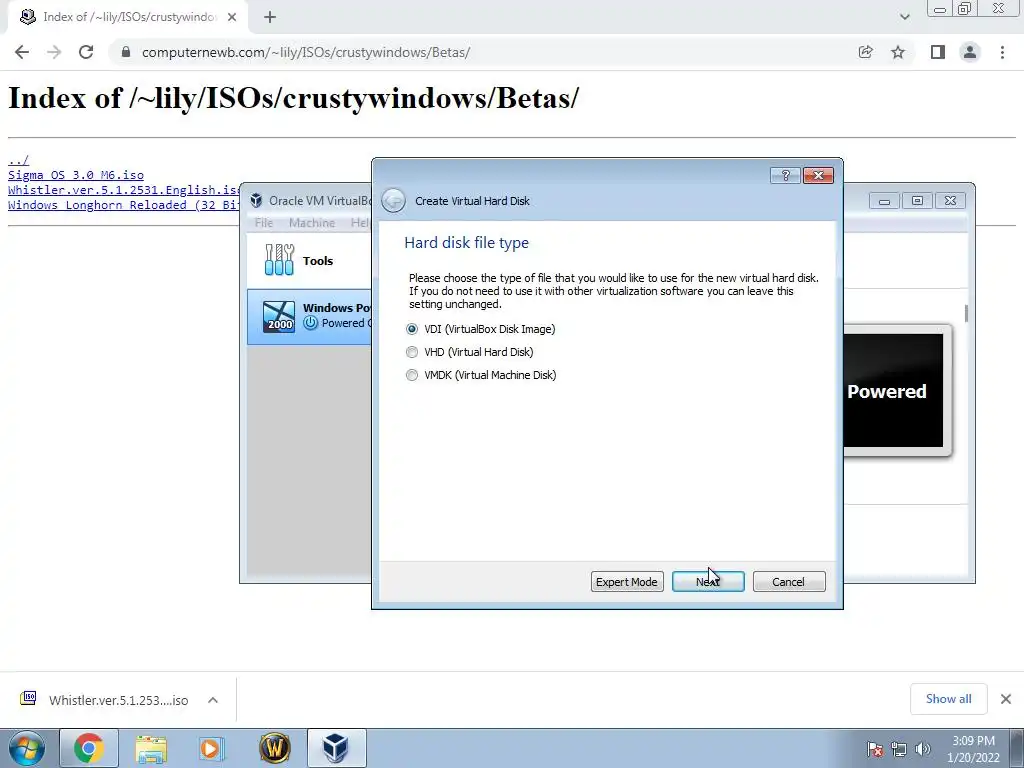This screenshot has height=768, width=1024.
Task: Toggle Chrome side panel icon
Action: [x=938, y=52]
